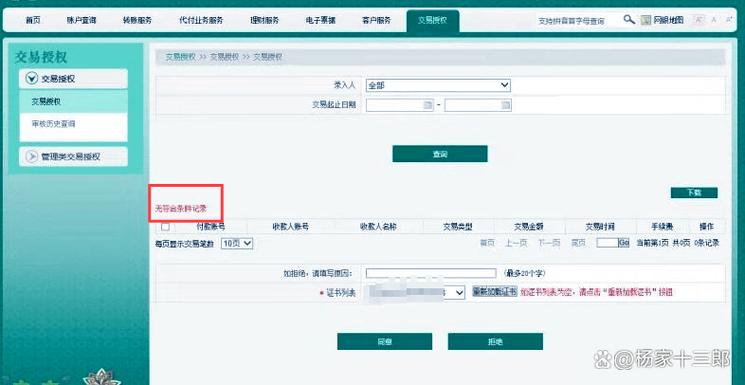The image size is (745, 385).
Task: Click the 下载 download button
Action: point(694,192)
